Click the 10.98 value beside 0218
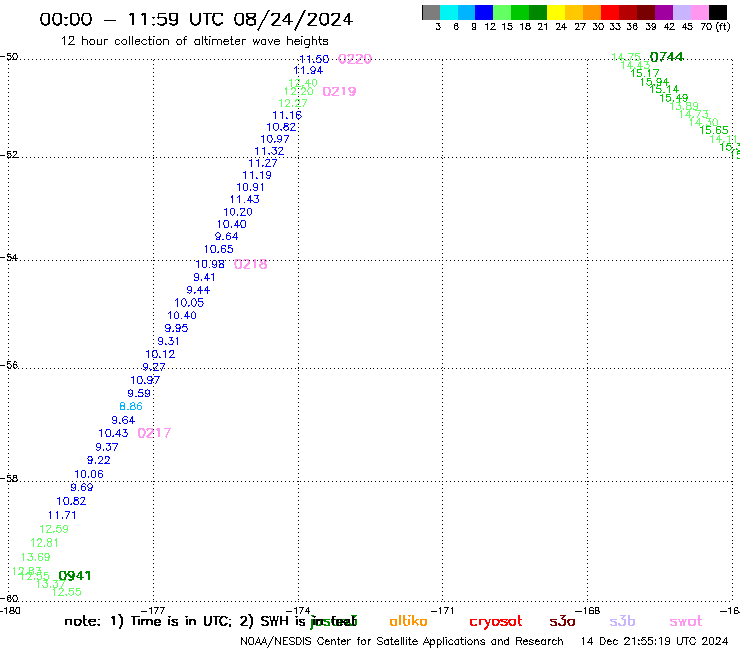Image resolution: width=740 pixels, height=650 pixels. pos(210,264)
